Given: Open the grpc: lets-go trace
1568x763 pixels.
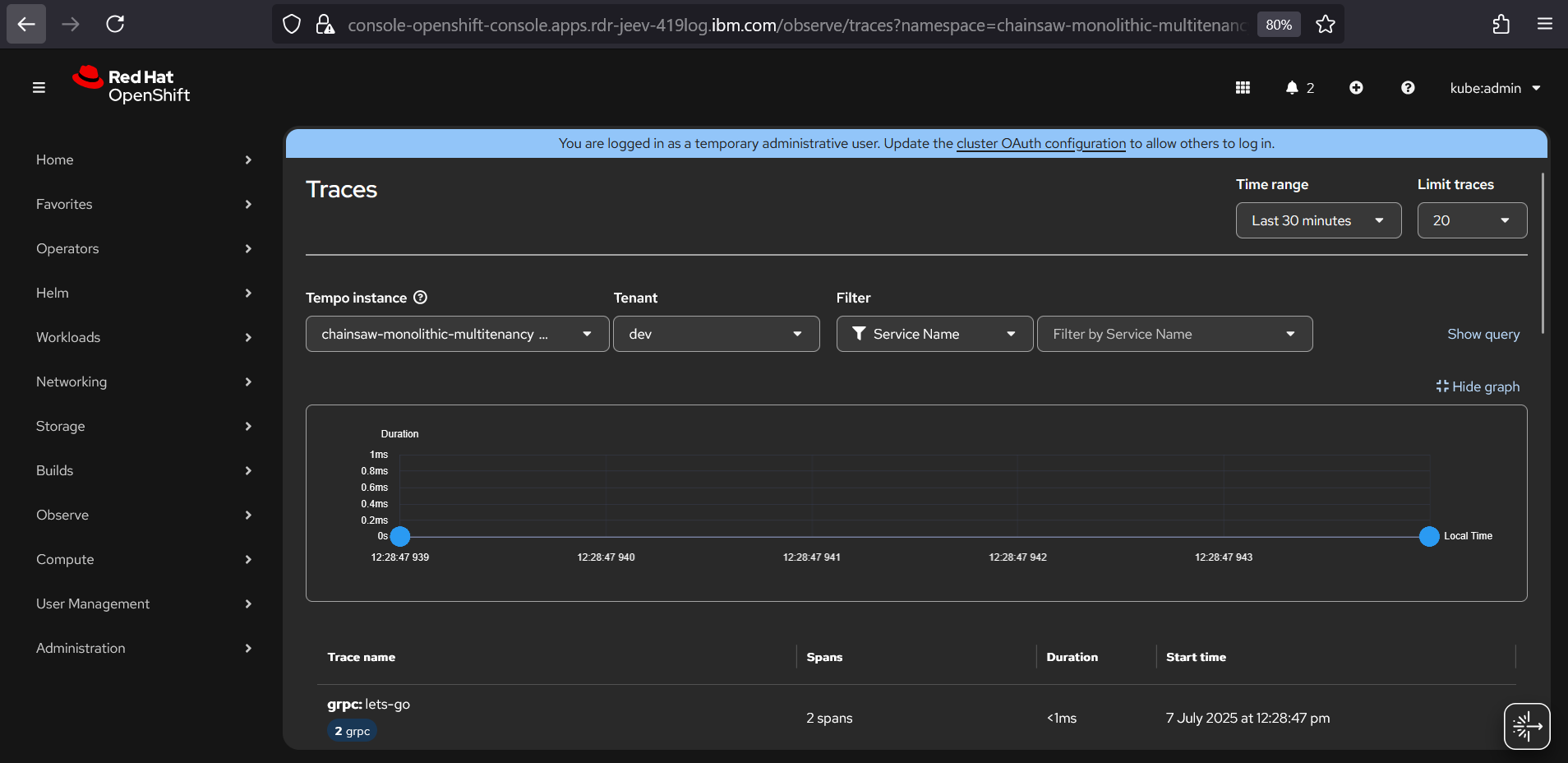Looking at the screenshot, I should click(x=368, y=705).
